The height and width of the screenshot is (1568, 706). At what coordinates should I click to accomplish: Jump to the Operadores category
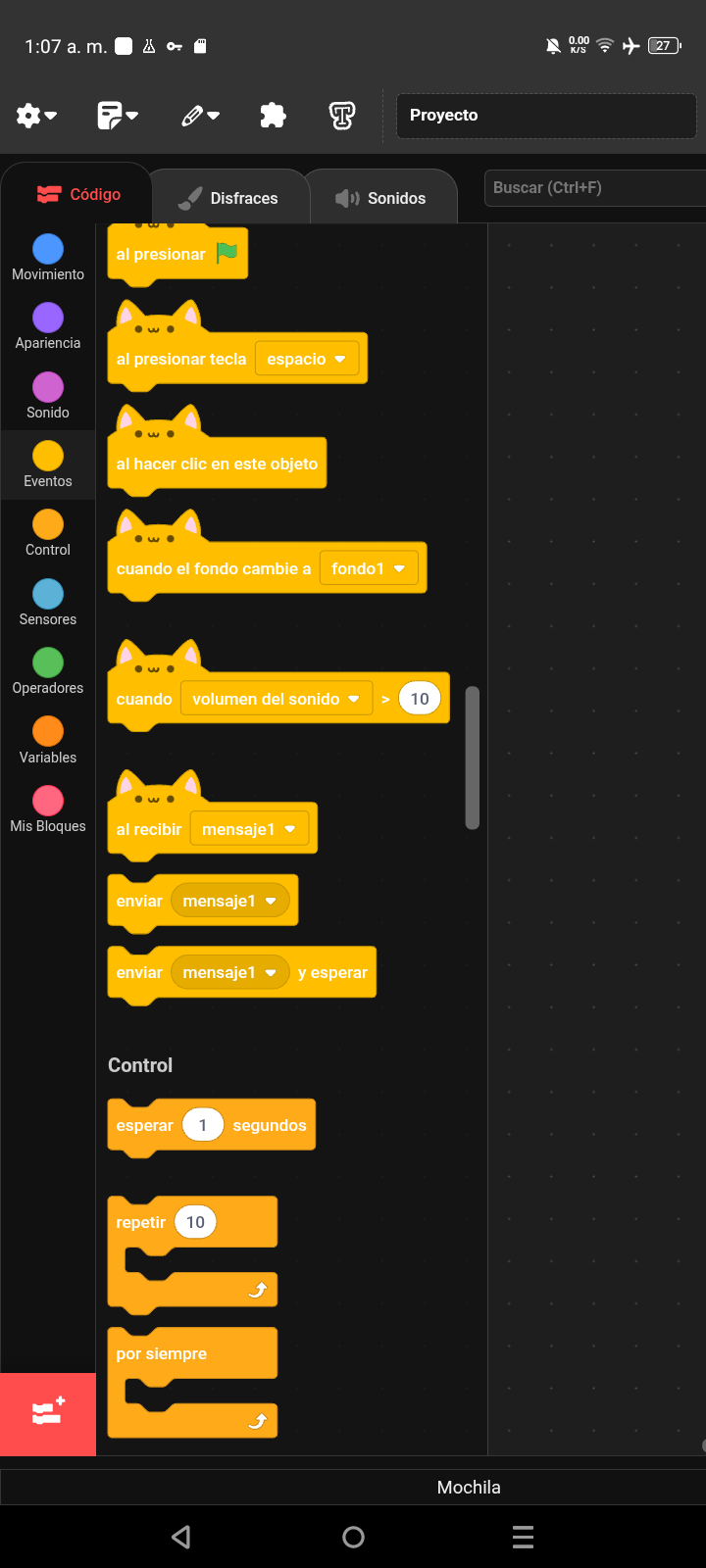(48, 671)
